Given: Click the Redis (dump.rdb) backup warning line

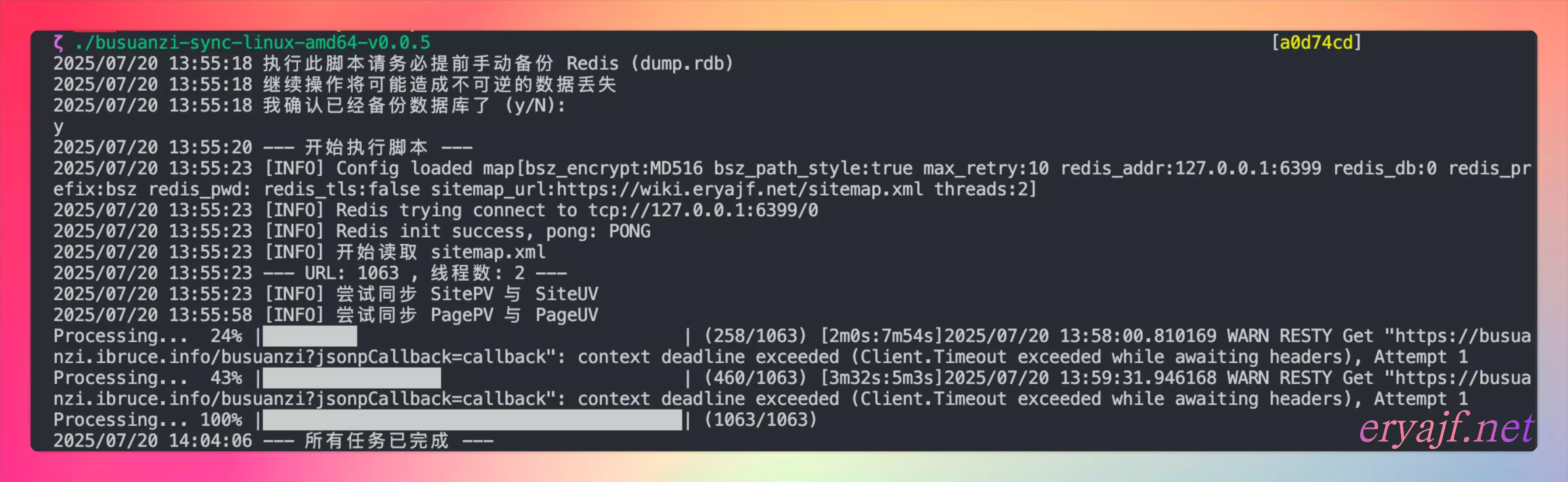Looking at the screenshot, I should (393, 63).
